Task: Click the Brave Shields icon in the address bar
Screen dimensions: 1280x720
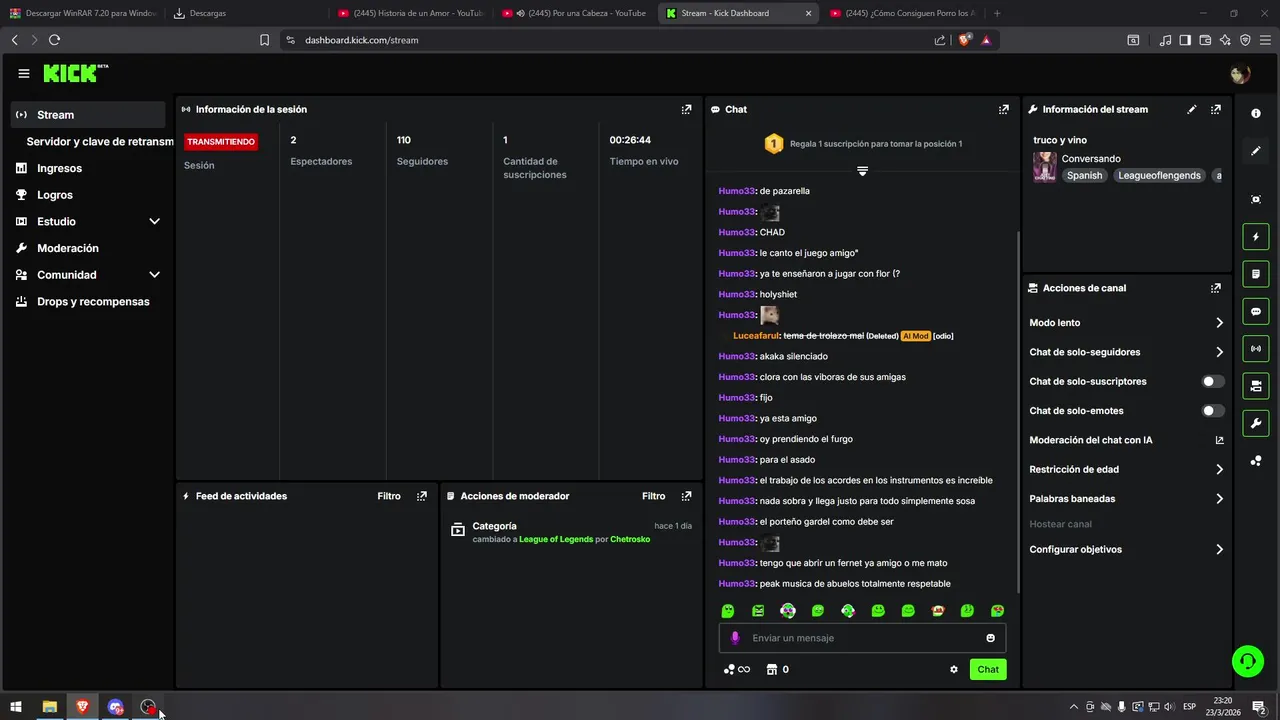Action: 964,40
